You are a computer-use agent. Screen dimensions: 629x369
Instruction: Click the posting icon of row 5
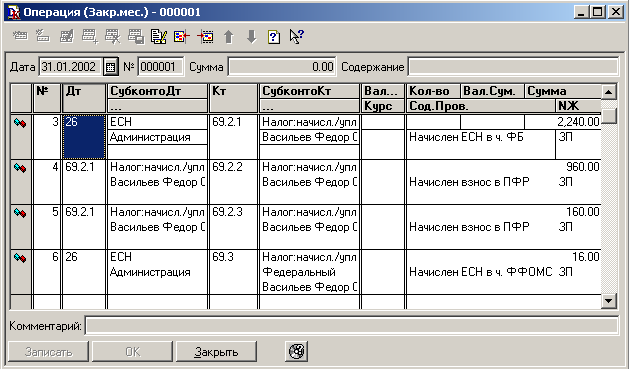20,213
